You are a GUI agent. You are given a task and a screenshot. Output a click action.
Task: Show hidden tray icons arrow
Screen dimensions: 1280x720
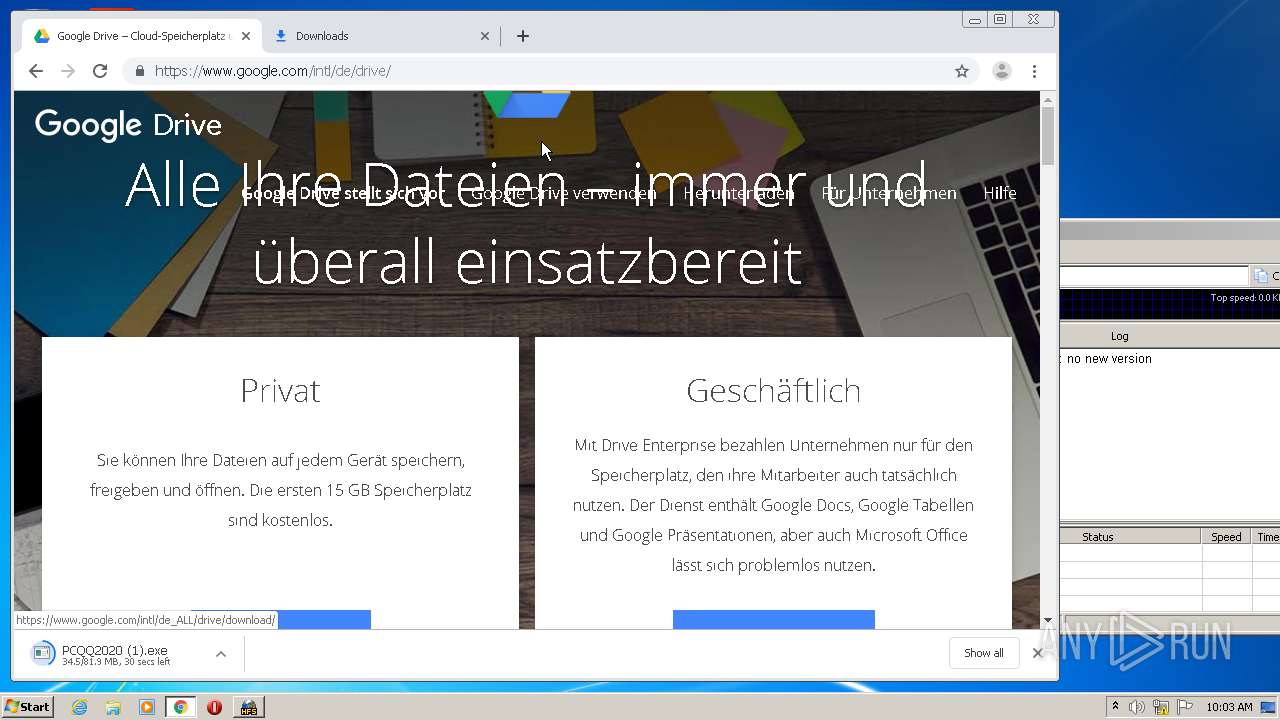1115,707
